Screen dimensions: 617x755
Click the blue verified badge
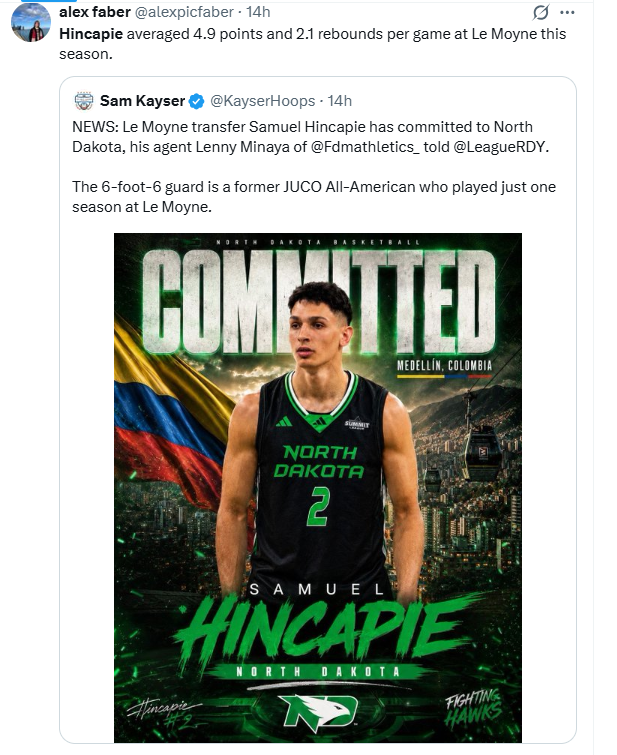coord(197,101)
